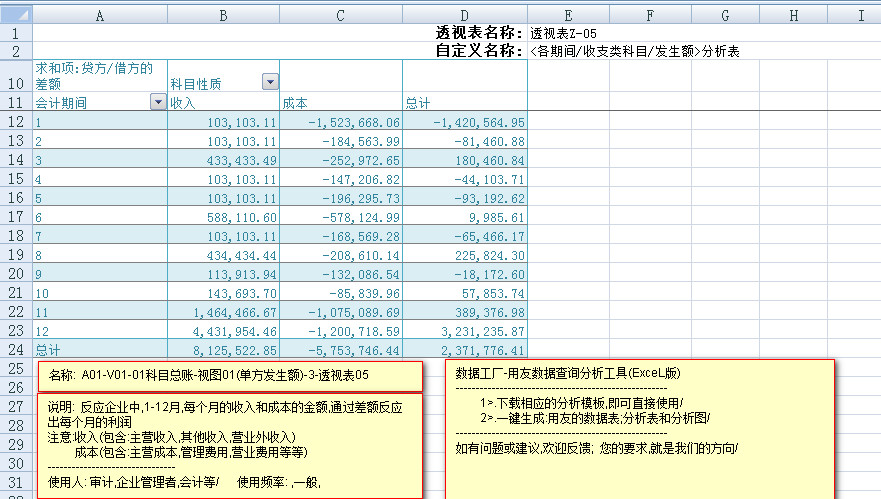Select the 收入 column heading cell
The image size is (881, 499).
click(x=222, y=103)
